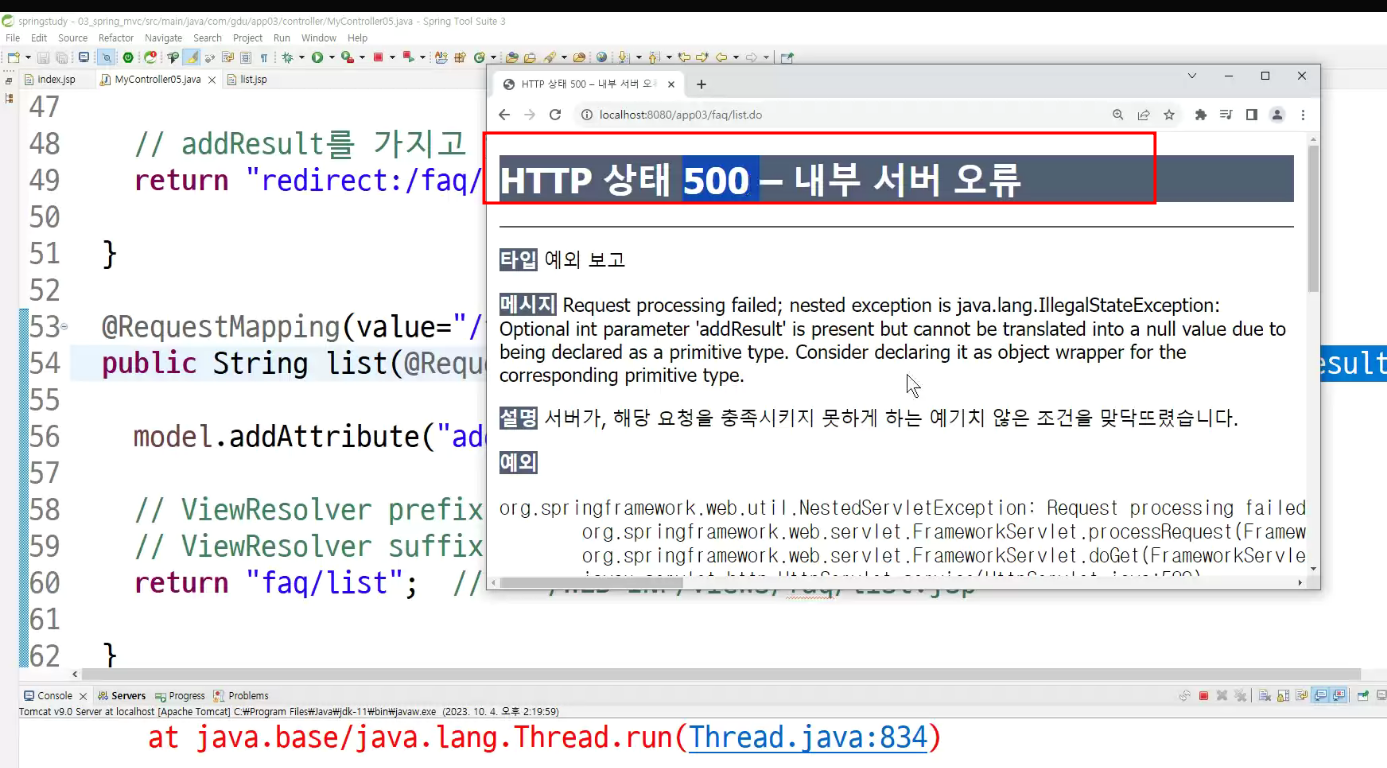Click the 'model.addAttribute' code on line 56
The image size is (1387, 768).
point(275,437)
